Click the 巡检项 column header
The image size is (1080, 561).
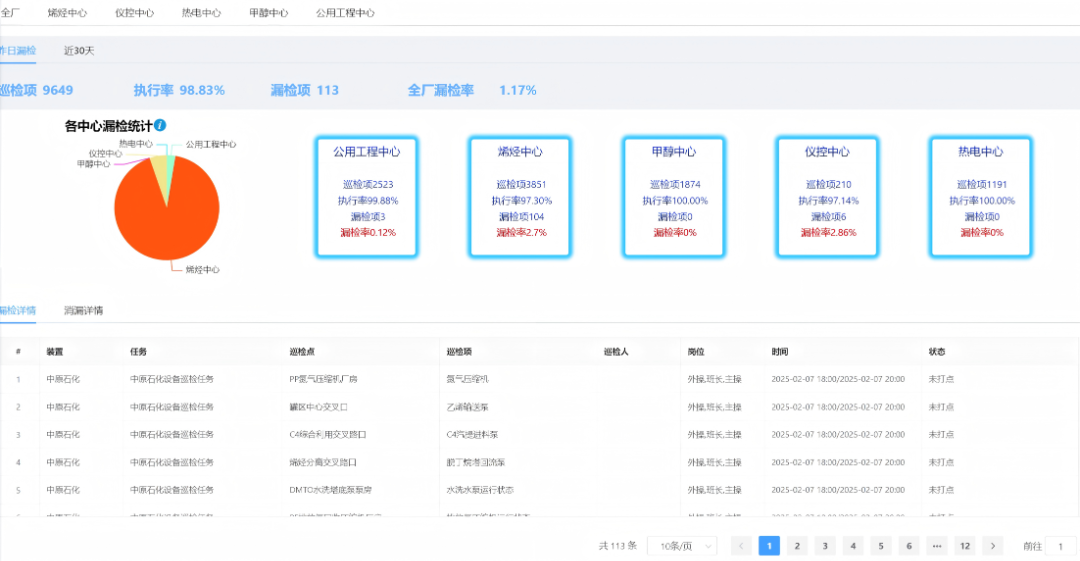pyautogui.click(x=459, y=351)
